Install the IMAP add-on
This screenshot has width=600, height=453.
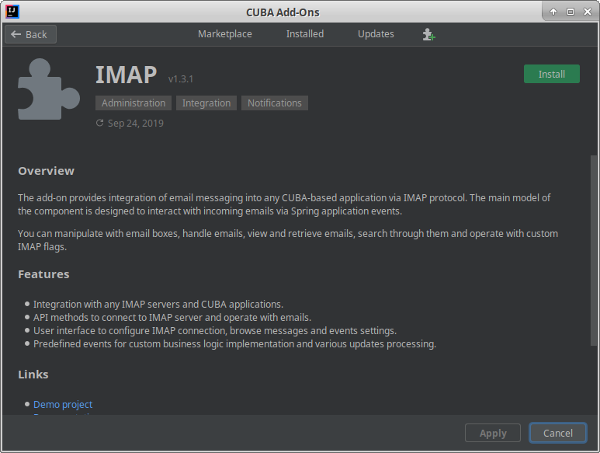552,74
